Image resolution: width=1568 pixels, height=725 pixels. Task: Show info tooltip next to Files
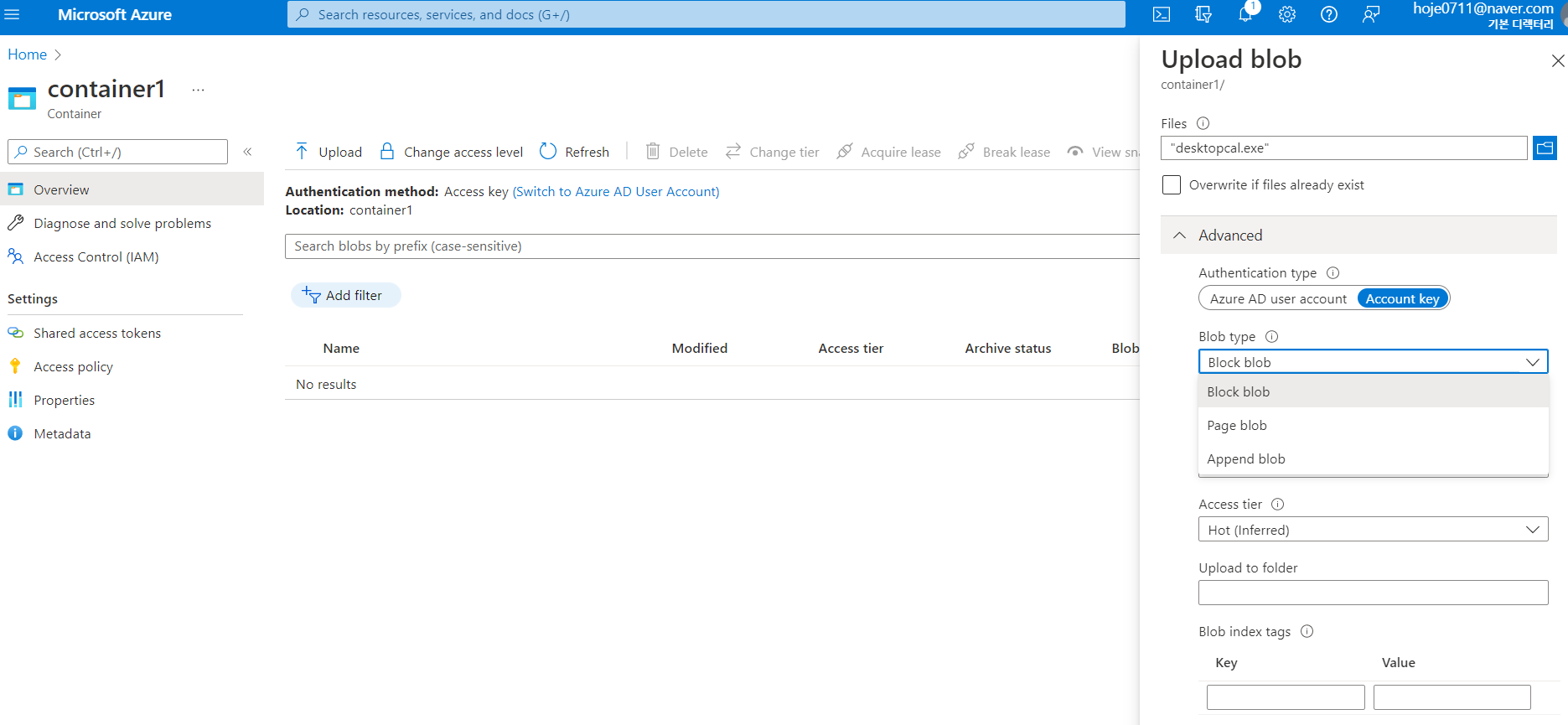pyautogui.click(x=1203, y=123)
